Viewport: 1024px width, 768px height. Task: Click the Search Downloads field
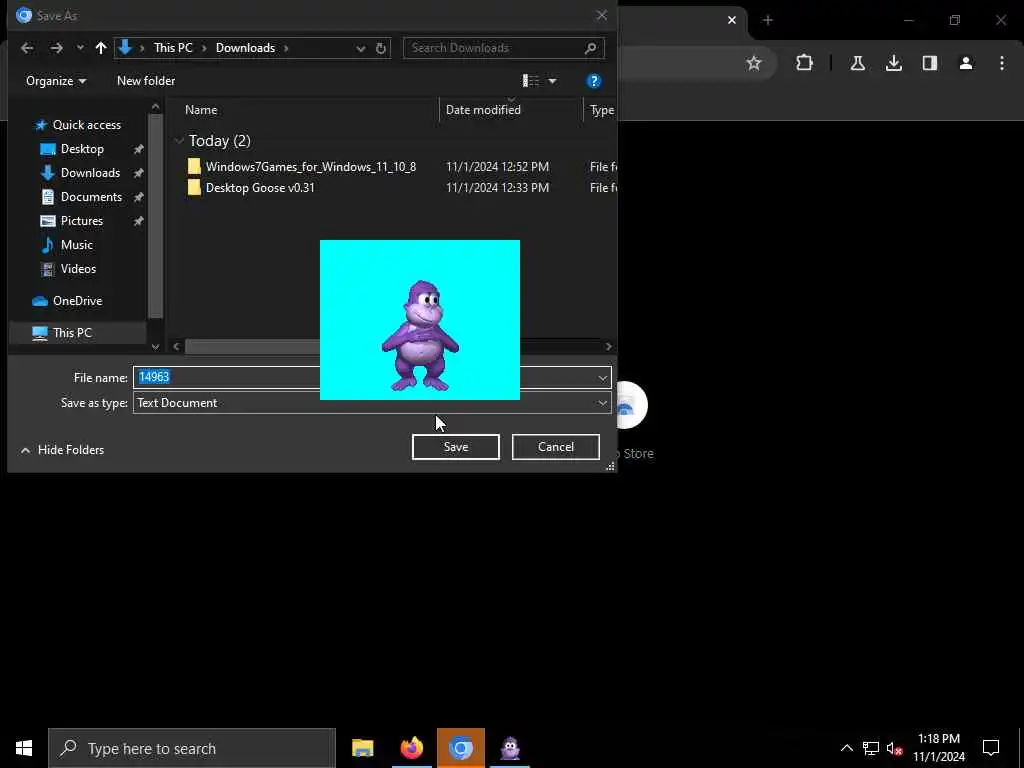[x=504, y=48]
